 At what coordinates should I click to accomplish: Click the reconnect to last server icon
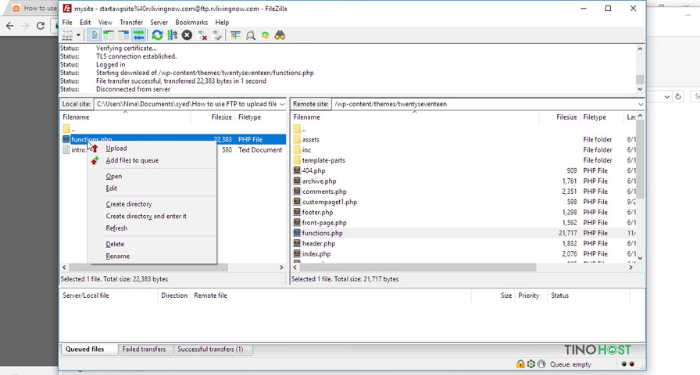[217, 35]
